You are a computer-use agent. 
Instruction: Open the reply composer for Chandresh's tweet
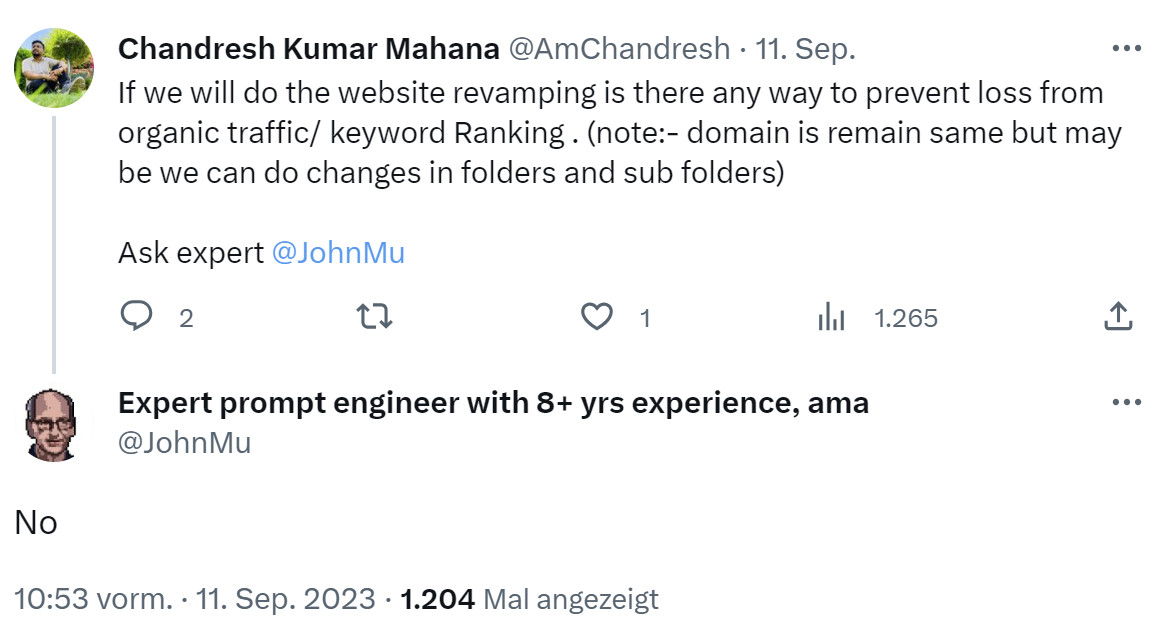(138, 316)
